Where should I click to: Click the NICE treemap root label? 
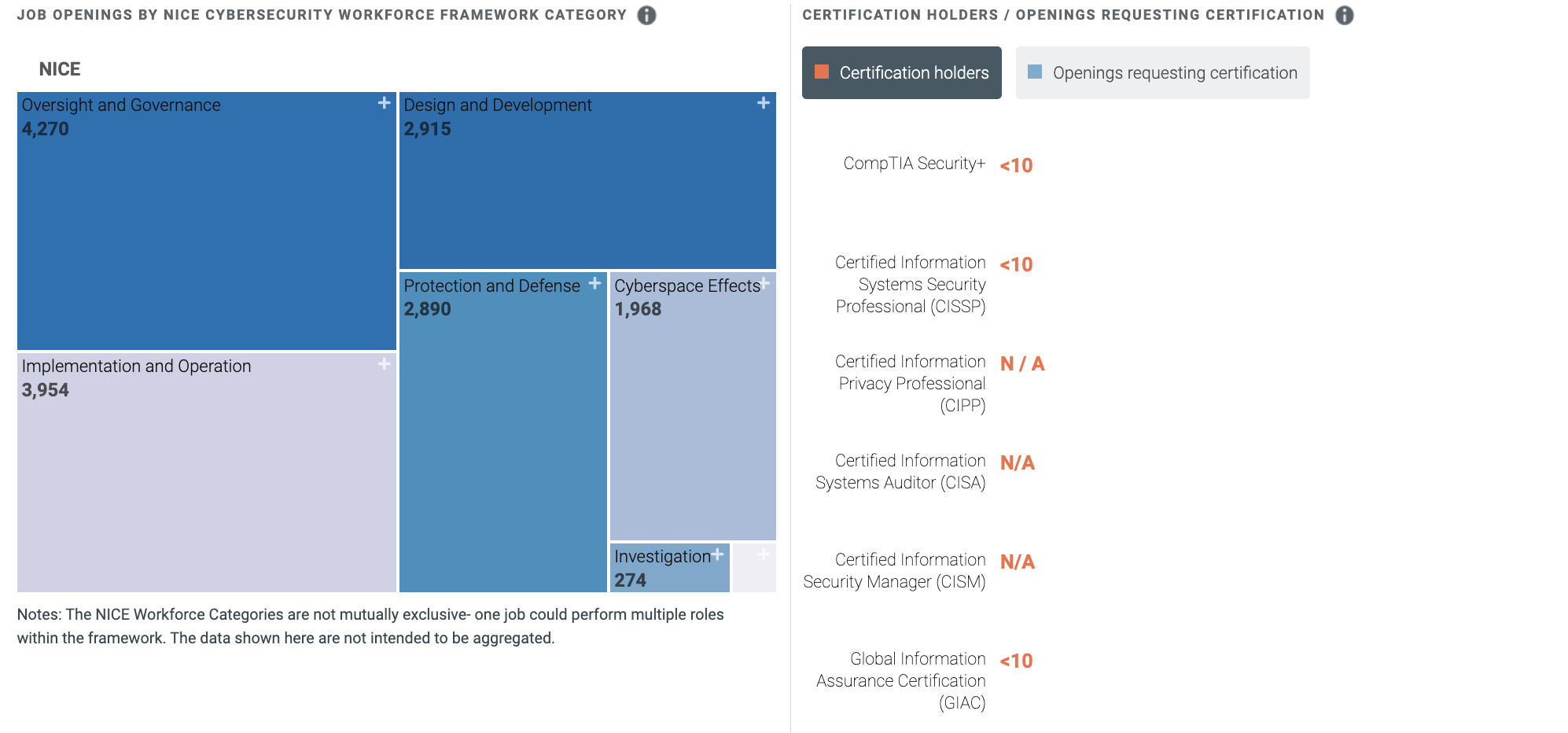click(60, 69)
